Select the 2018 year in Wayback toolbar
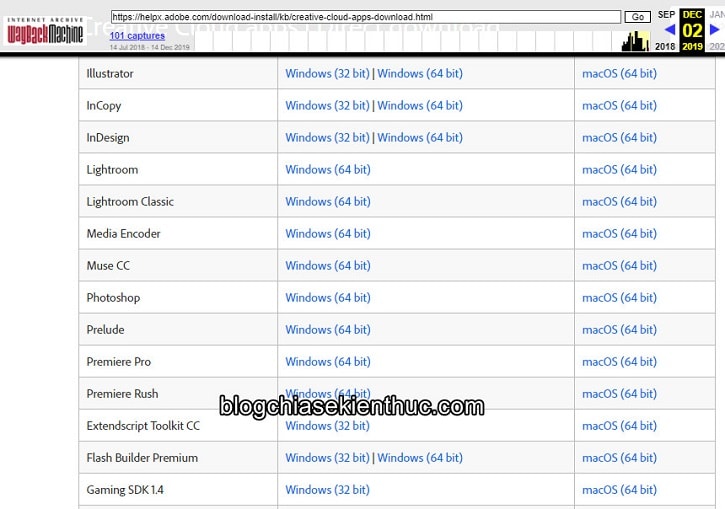 click(x=665, y=46)
